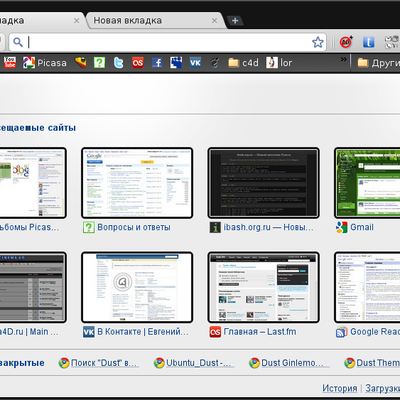
Task: Open the История link
Action: tap(340, 388)
